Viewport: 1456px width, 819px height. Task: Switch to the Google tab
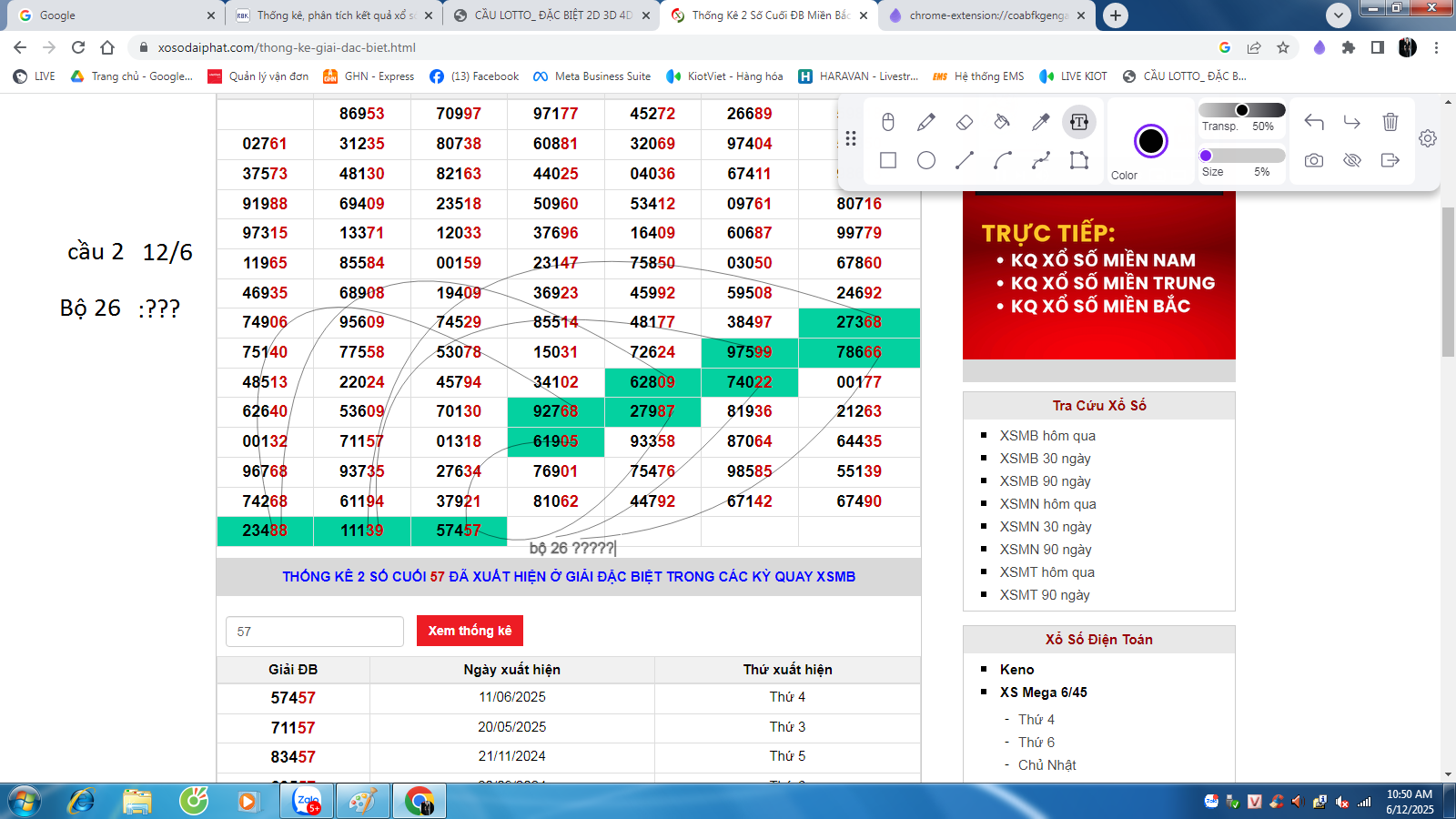(x=109, y=15)
